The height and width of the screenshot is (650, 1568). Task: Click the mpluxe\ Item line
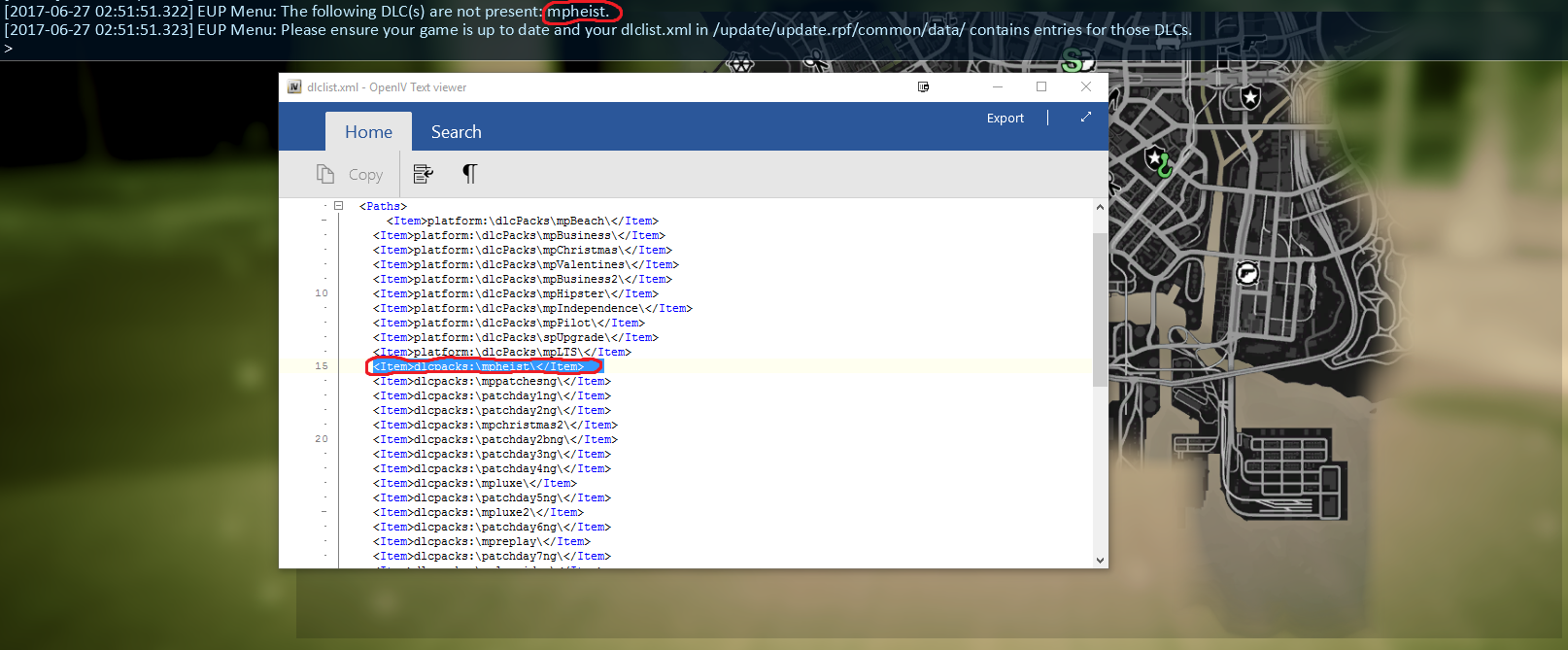(475, 483)
